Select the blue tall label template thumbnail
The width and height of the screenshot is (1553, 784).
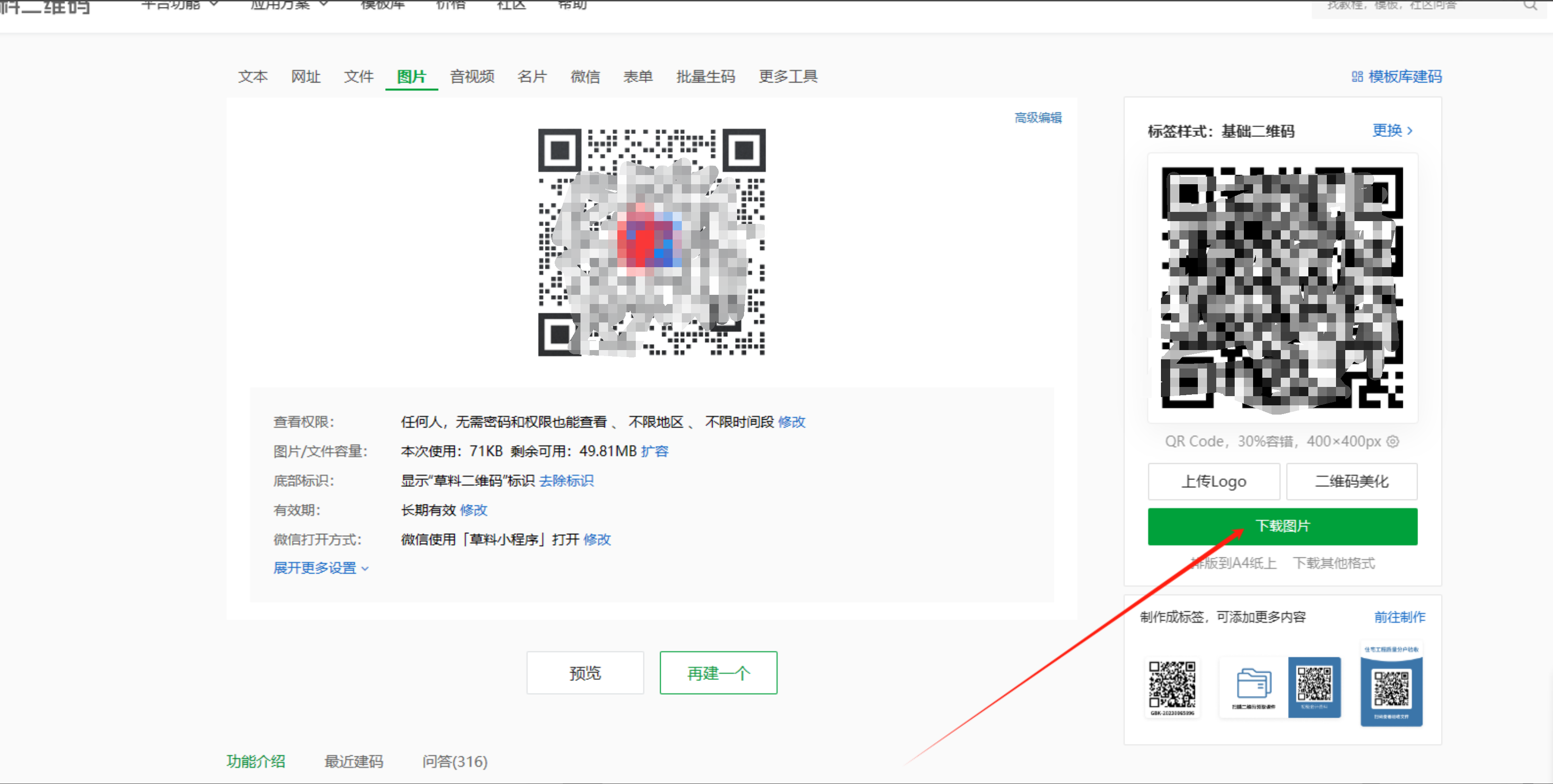[1391, 685]
